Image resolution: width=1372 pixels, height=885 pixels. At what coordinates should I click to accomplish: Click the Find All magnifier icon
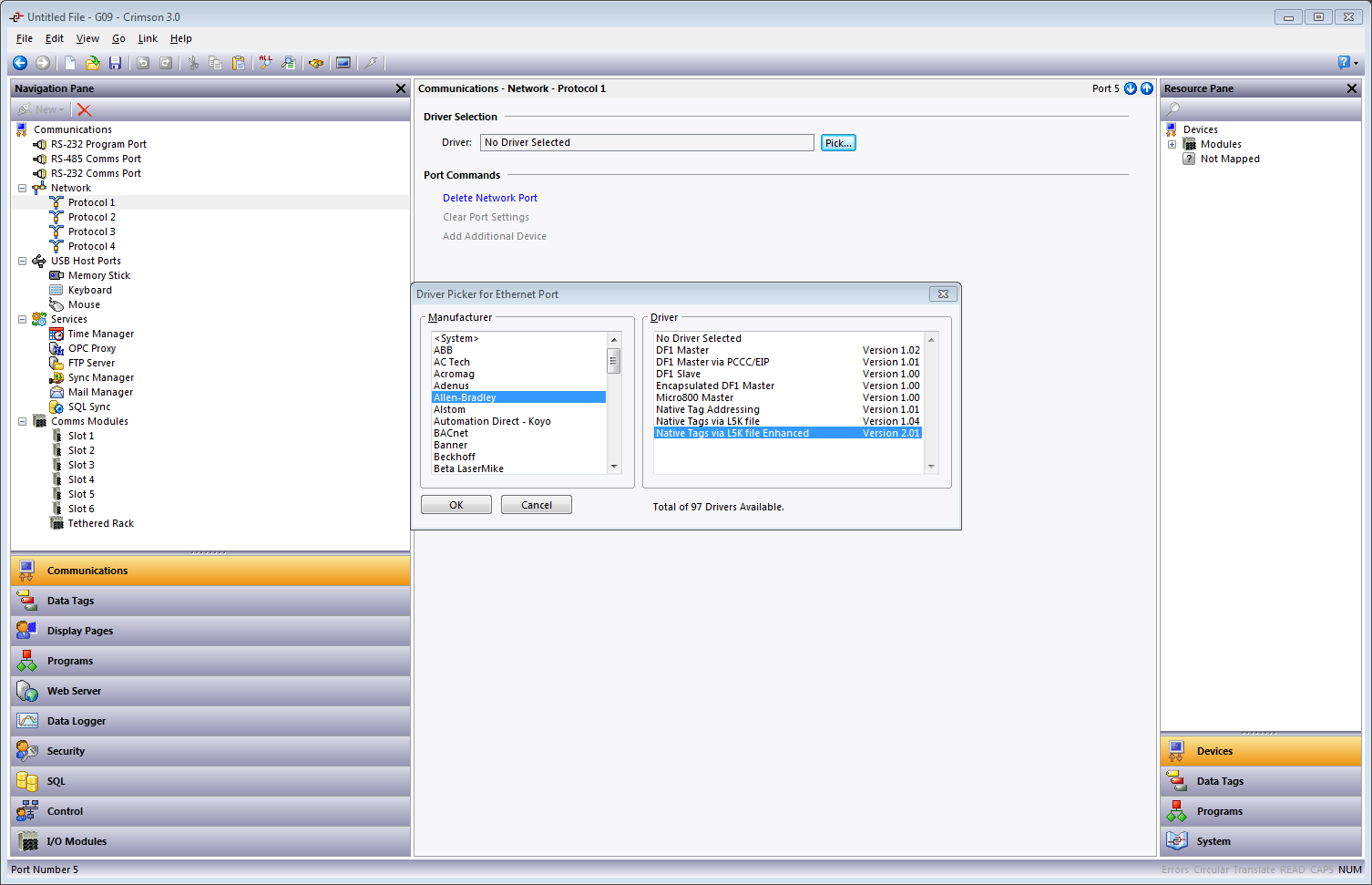tap(266, 63)
